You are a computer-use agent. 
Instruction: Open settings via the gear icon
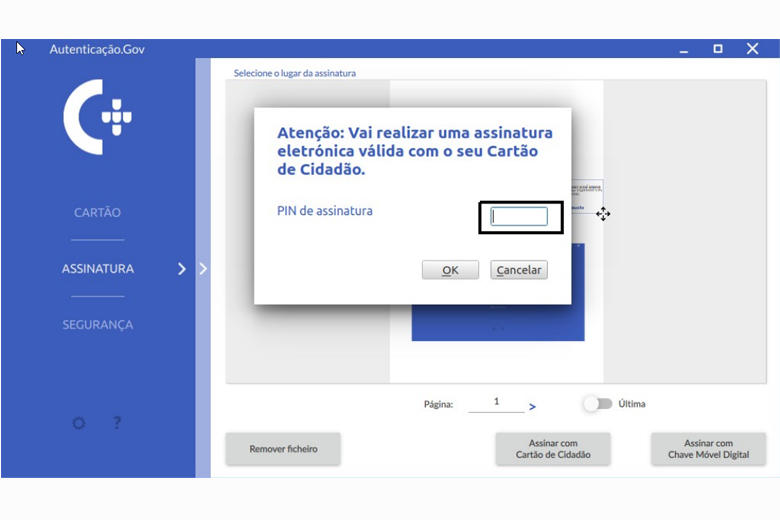coord(79,423)
